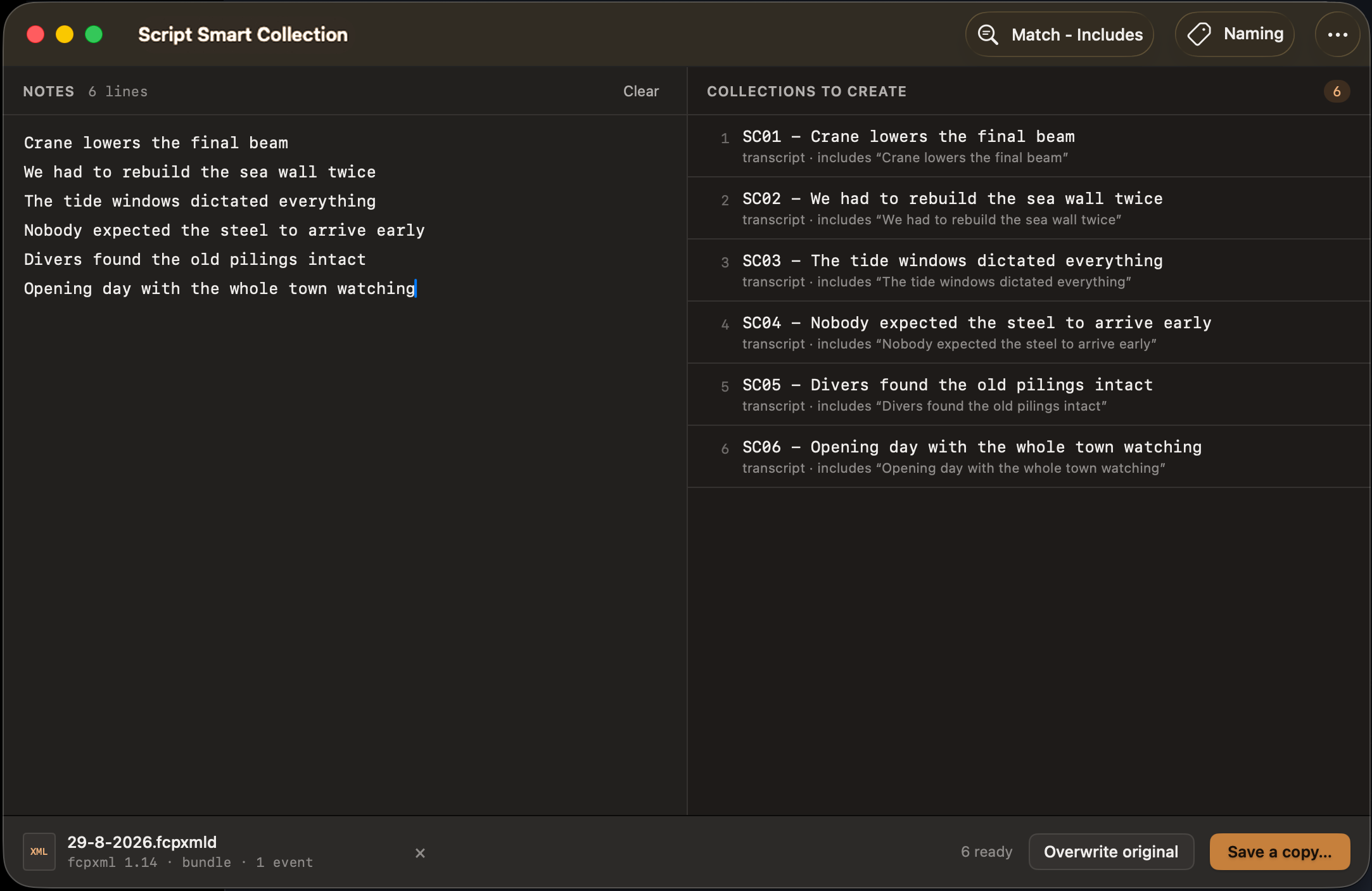Open the more options ellipsis menu

(1337, 34)
